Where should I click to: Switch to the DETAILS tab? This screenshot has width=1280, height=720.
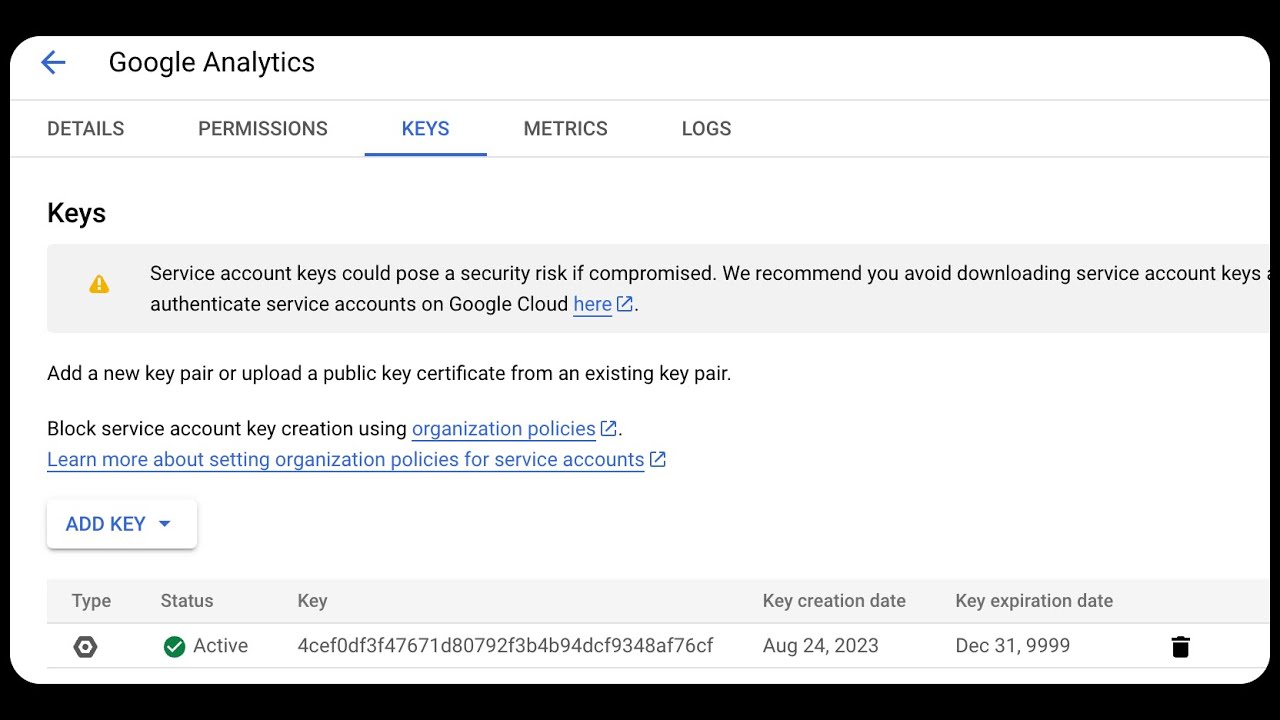coord(86,129)
